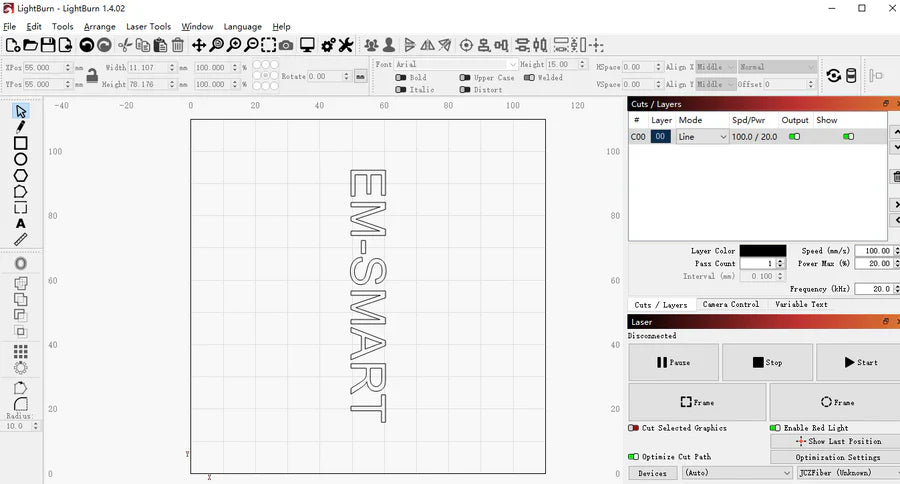Click the Undo arrow icon

click(87, 45)
